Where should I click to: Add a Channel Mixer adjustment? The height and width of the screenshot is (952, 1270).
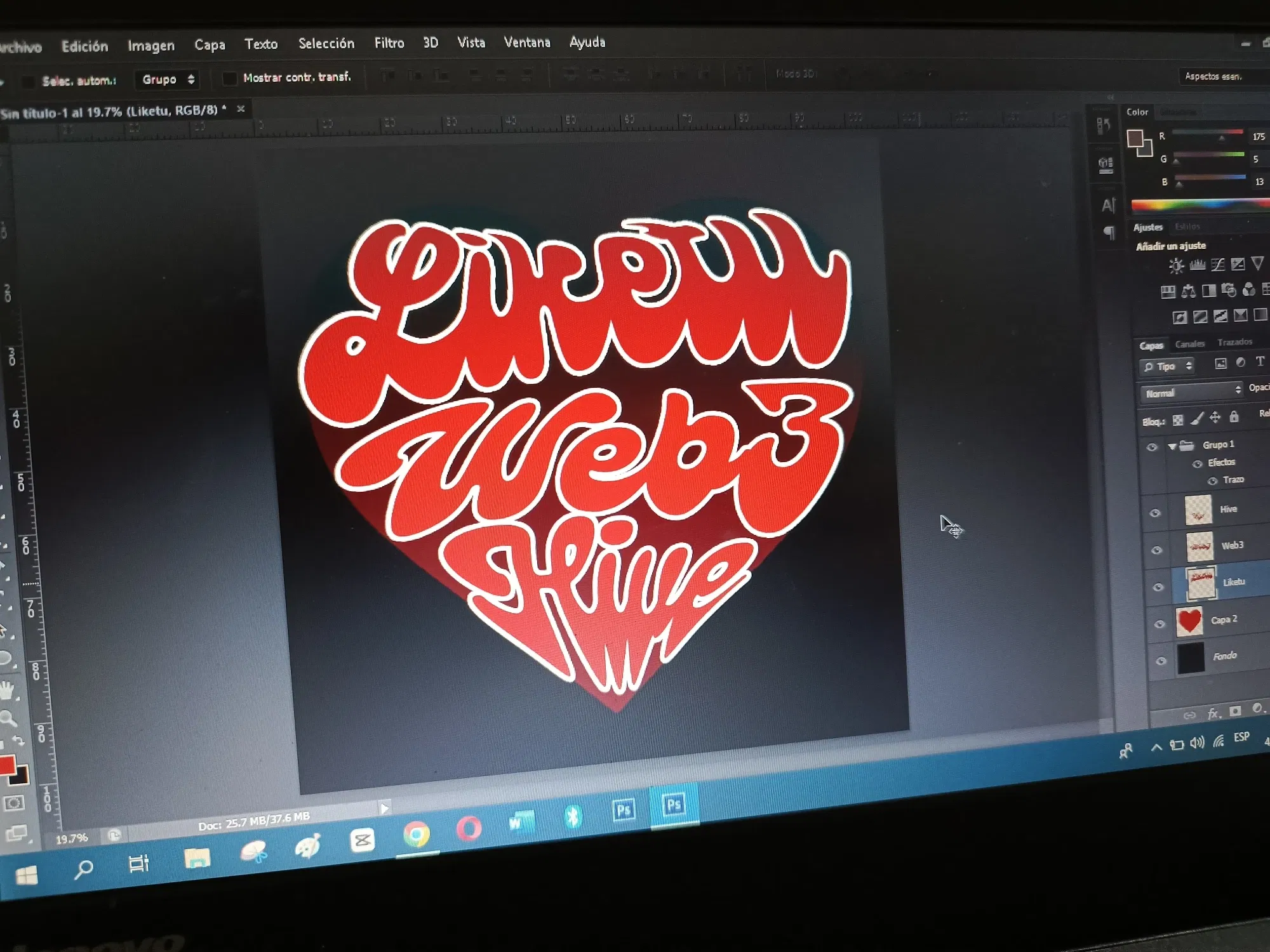[x=1248, y=289]
